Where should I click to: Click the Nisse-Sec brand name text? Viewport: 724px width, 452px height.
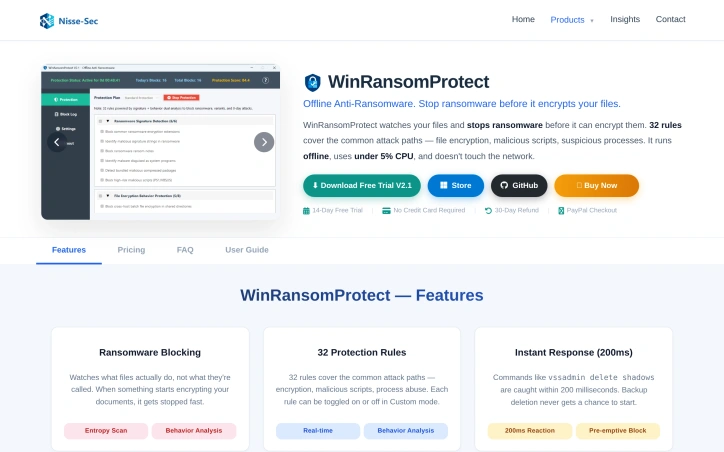pos(78,21)
